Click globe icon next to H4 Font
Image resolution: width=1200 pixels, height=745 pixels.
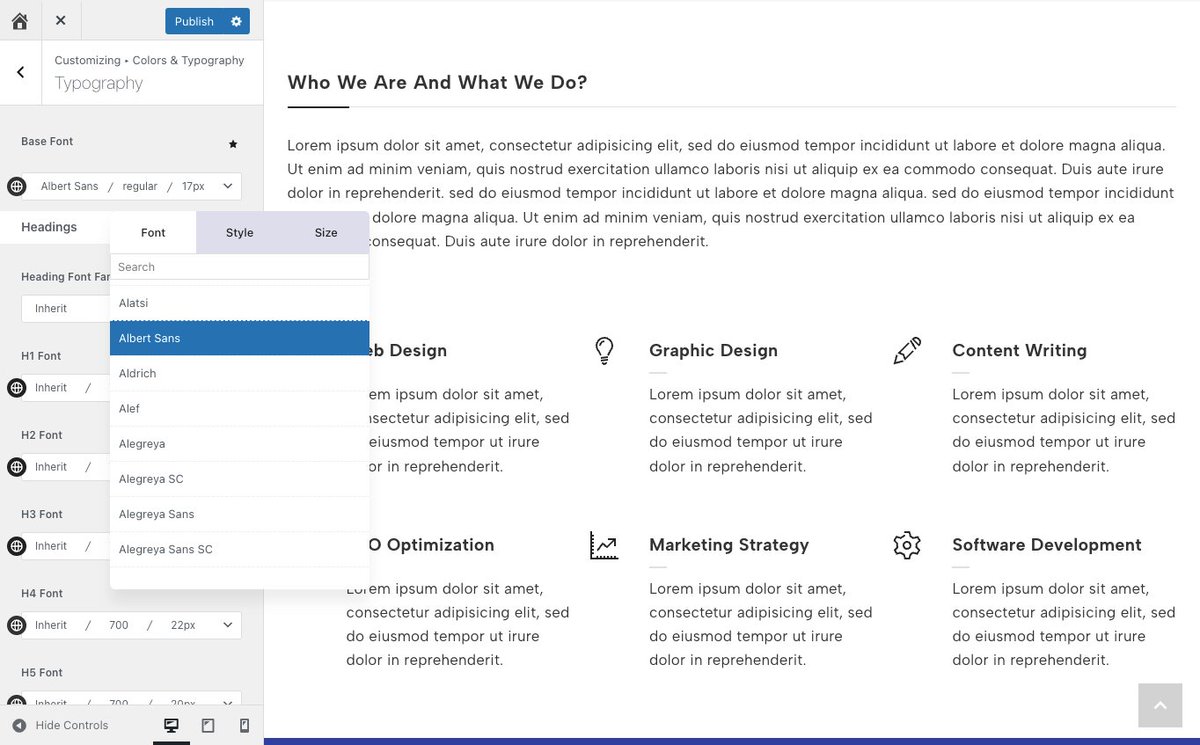pyautogui.click(x=16, y=625)
